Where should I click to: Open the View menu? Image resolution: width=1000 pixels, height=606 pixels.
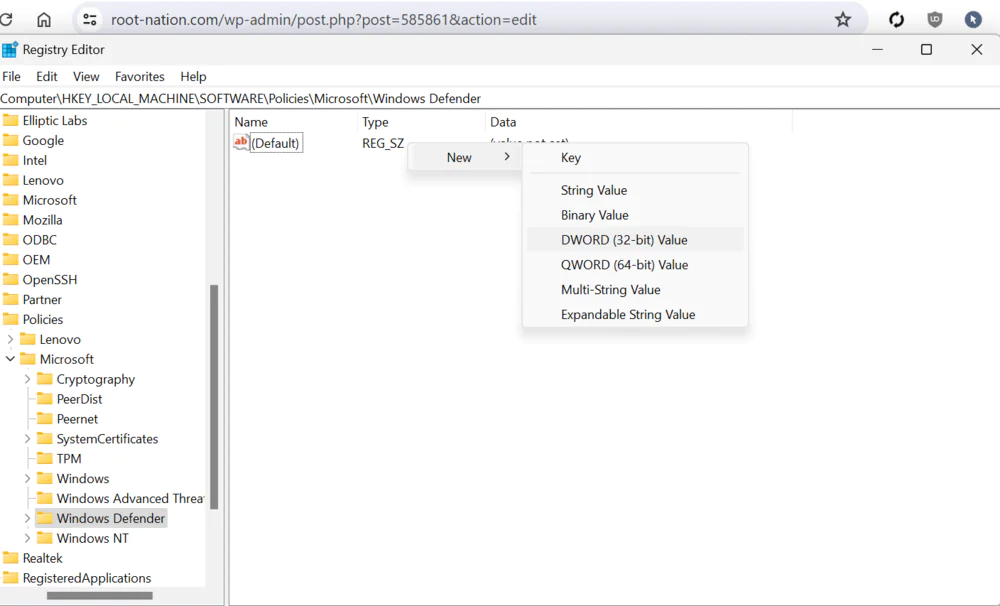coord(86,77)
